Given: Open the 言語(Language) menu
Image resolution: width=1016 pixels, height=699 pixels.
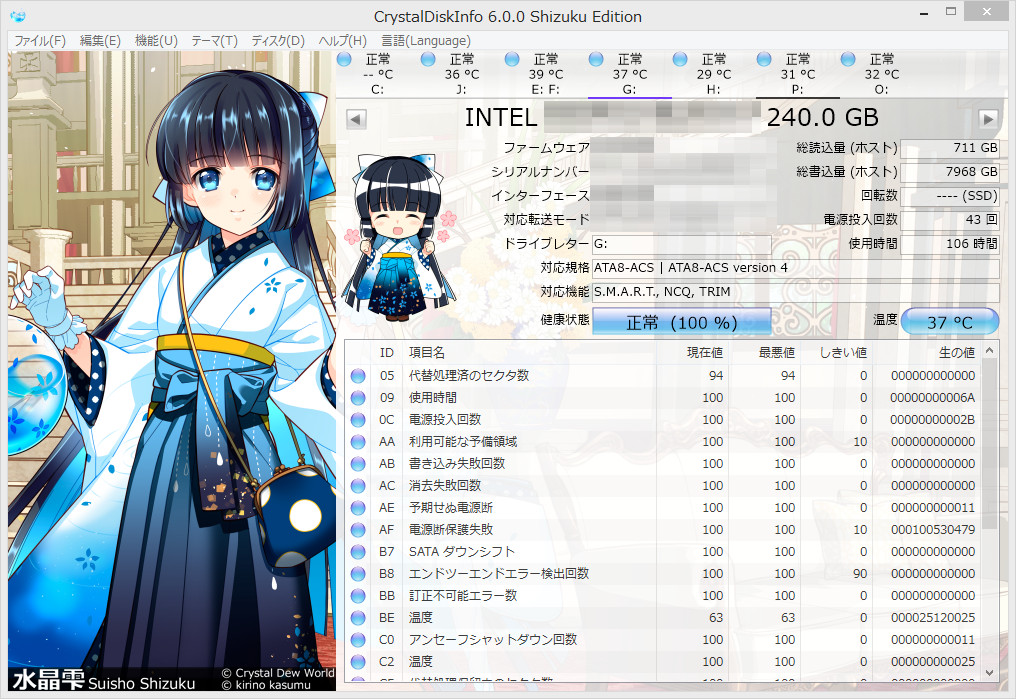Looking at the screenshot, I should [x=426, y=41].
